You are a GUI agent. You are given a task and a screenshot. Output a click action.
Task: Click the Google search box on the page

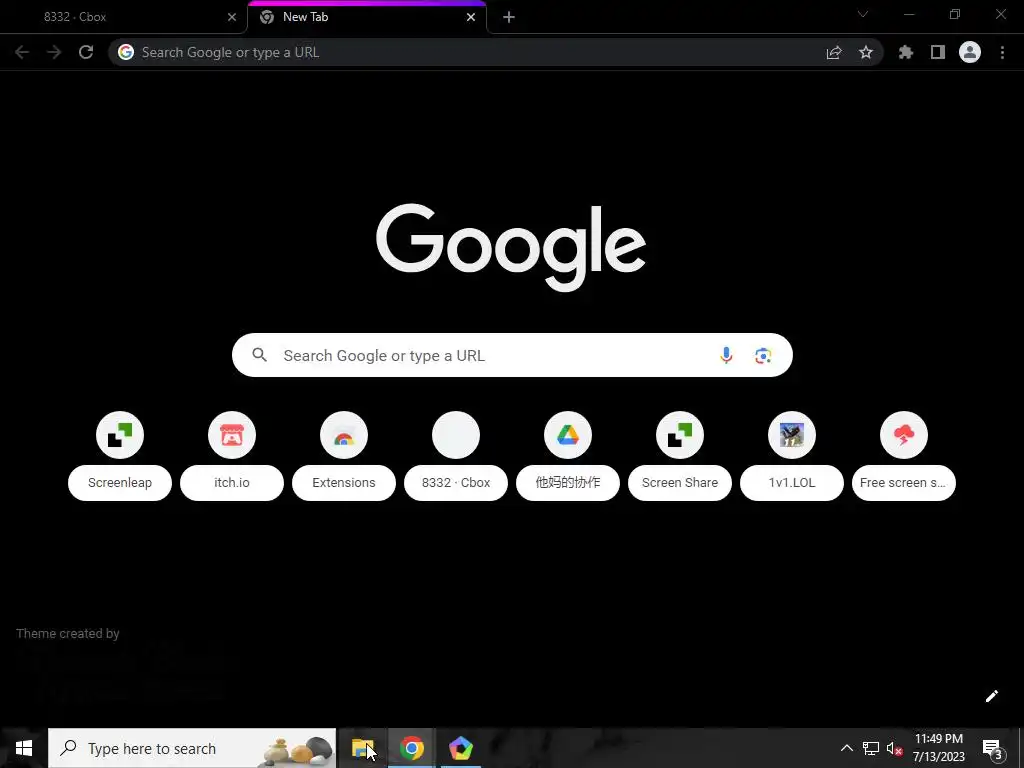click(x=512, y=355)
